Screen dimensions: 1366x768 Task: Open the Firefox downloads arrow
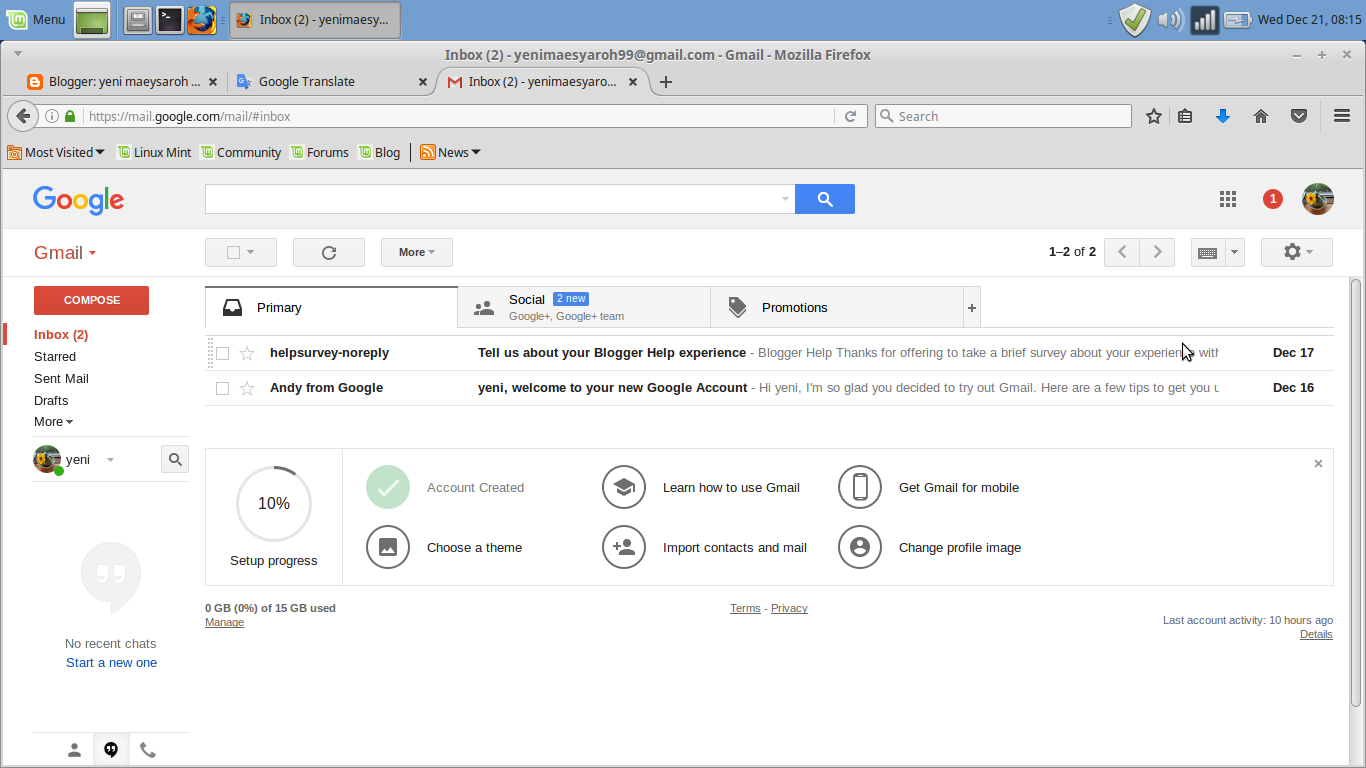1222,116
